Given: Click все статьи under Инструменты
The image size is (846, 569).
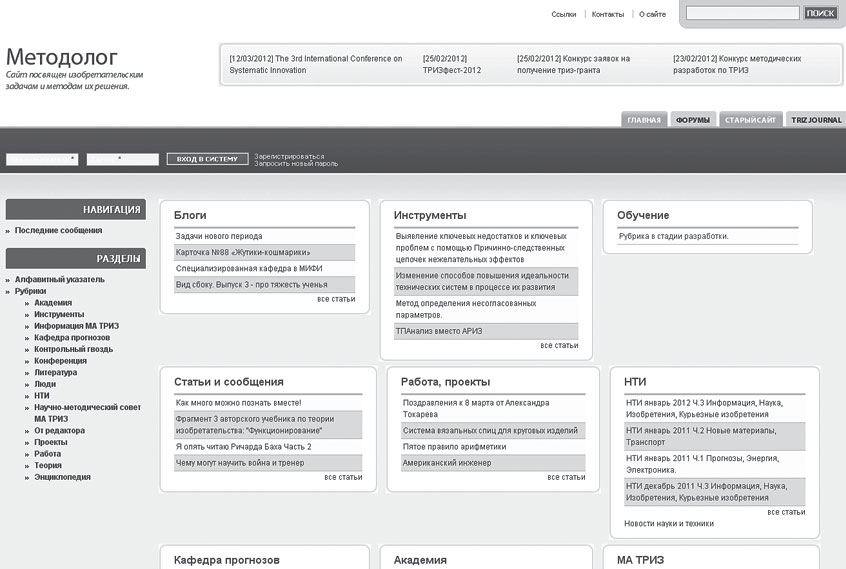Looking at the screenshot, I should pyautogui.click(x=559, y=345).
